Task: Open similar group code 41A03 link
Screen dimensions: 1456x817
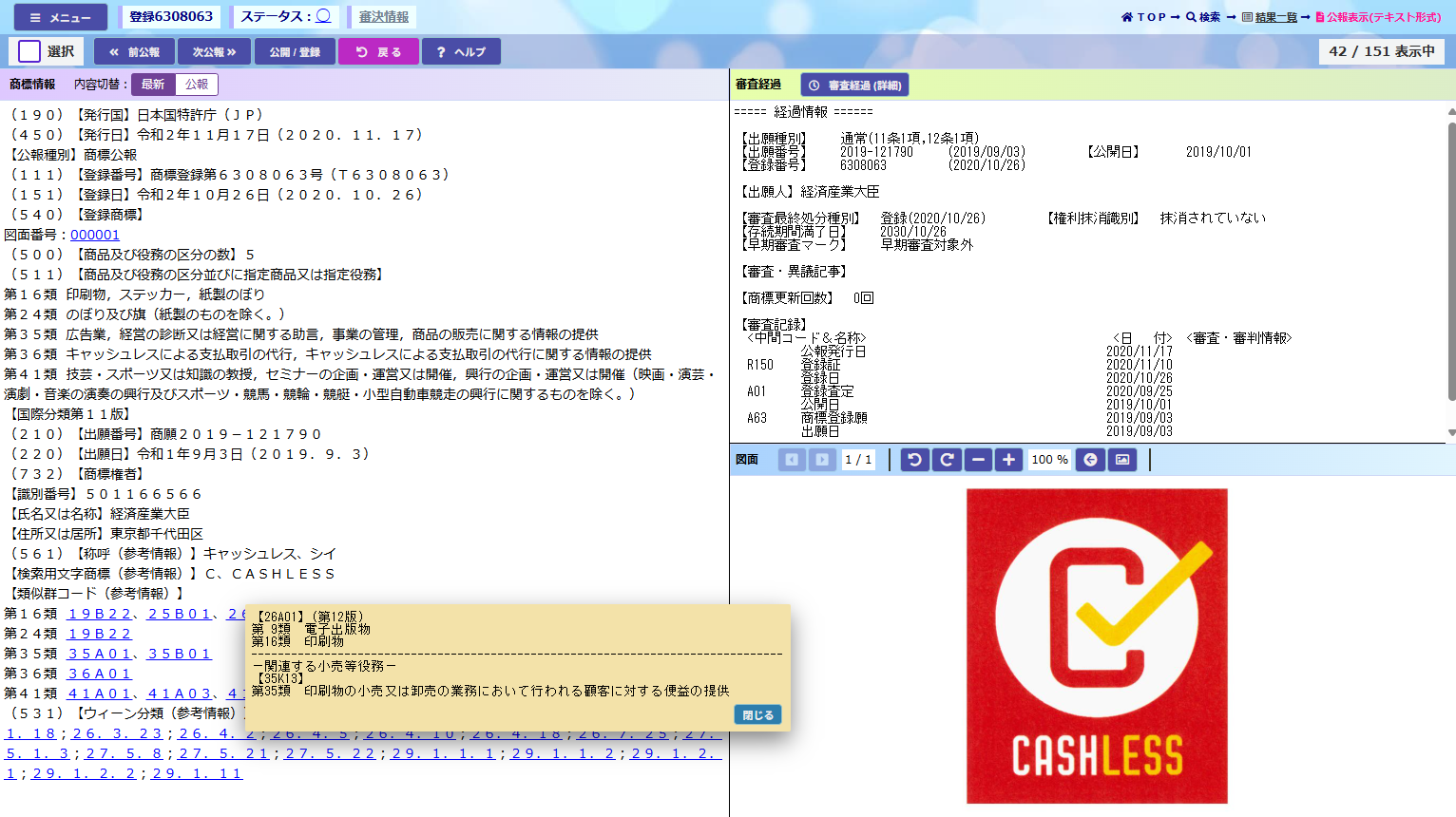Action: [179, 693]
